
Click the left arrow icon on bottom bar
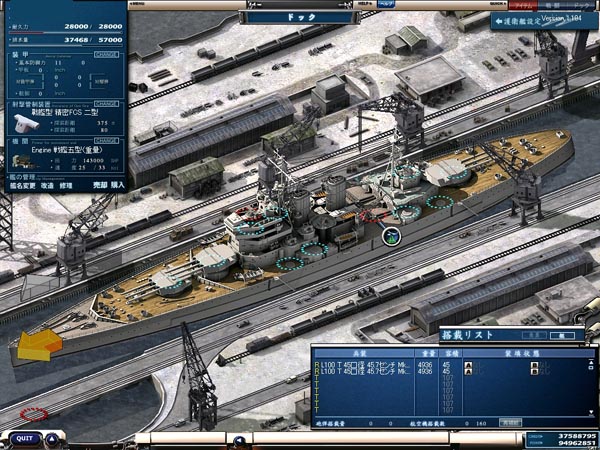tap(239, 440)
